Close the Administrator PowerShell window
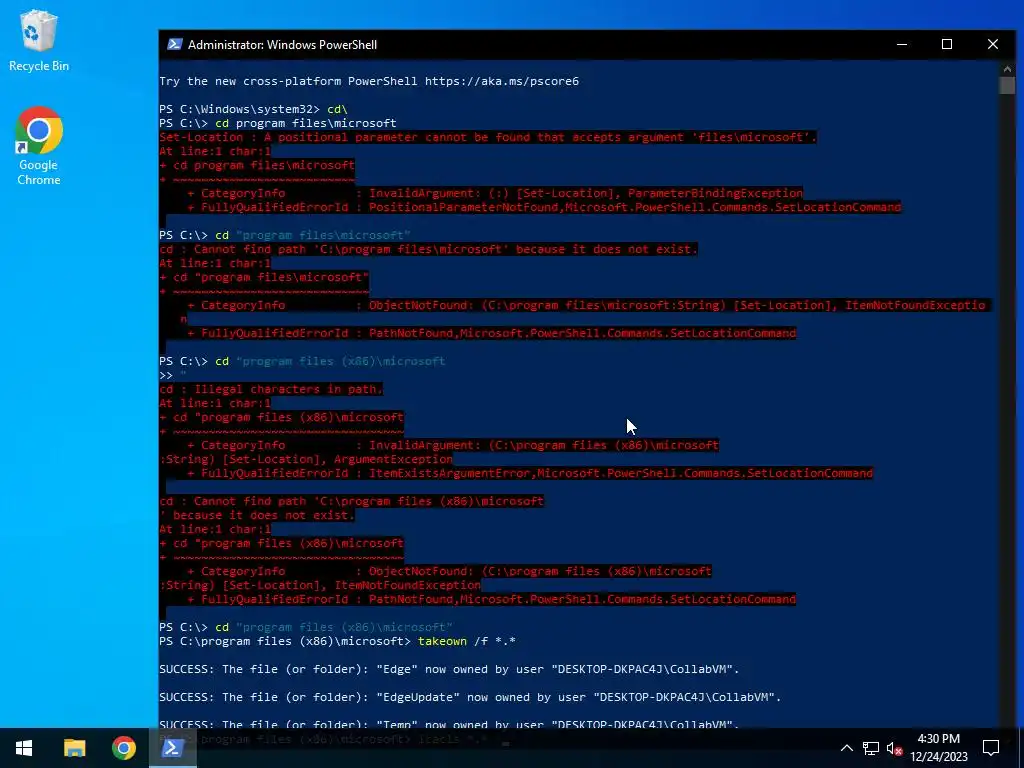The height and width of the screenshot is (768, 1024). tap(993, 44)
